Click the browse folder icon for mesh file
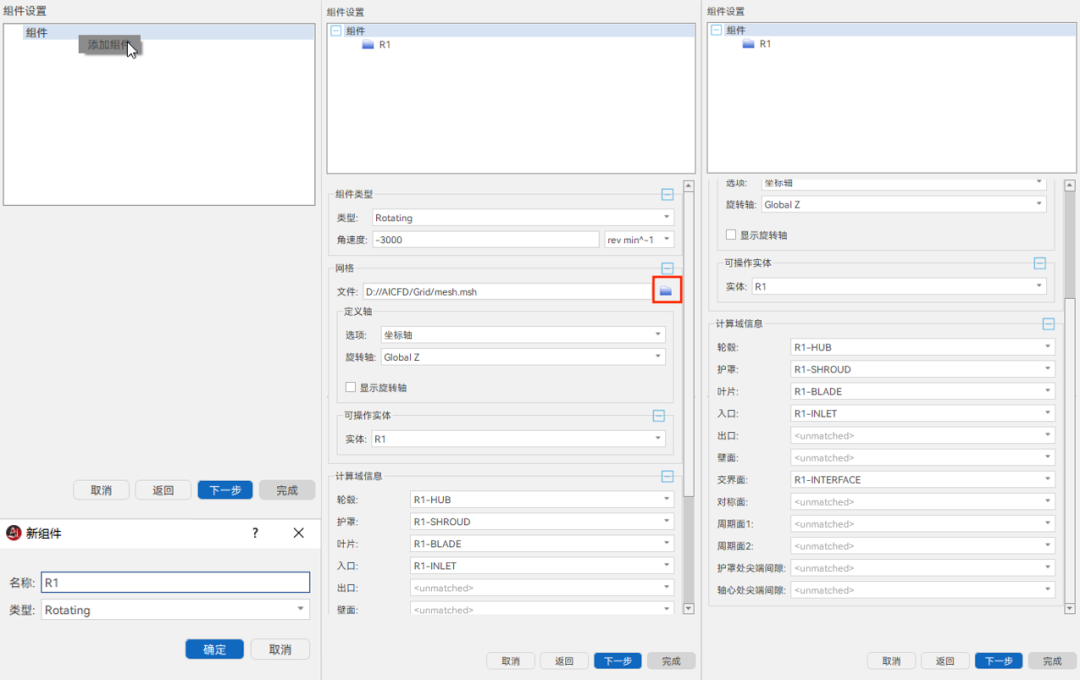 tap(666, 289)
